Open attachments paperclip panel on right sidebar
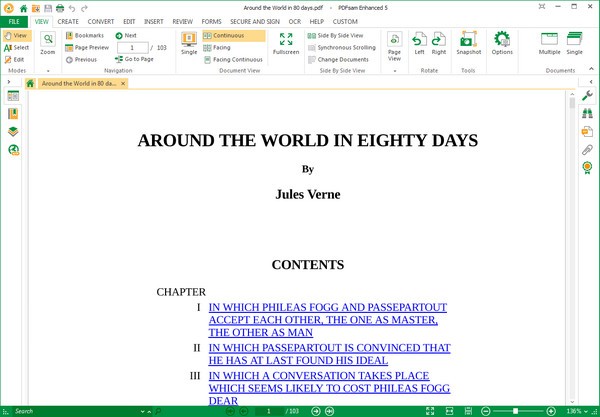 pos(587,149)
